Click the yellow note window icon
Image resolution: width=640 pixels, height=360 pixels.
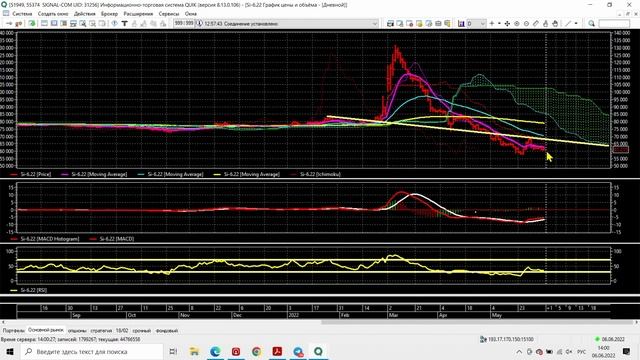(419, 23)
